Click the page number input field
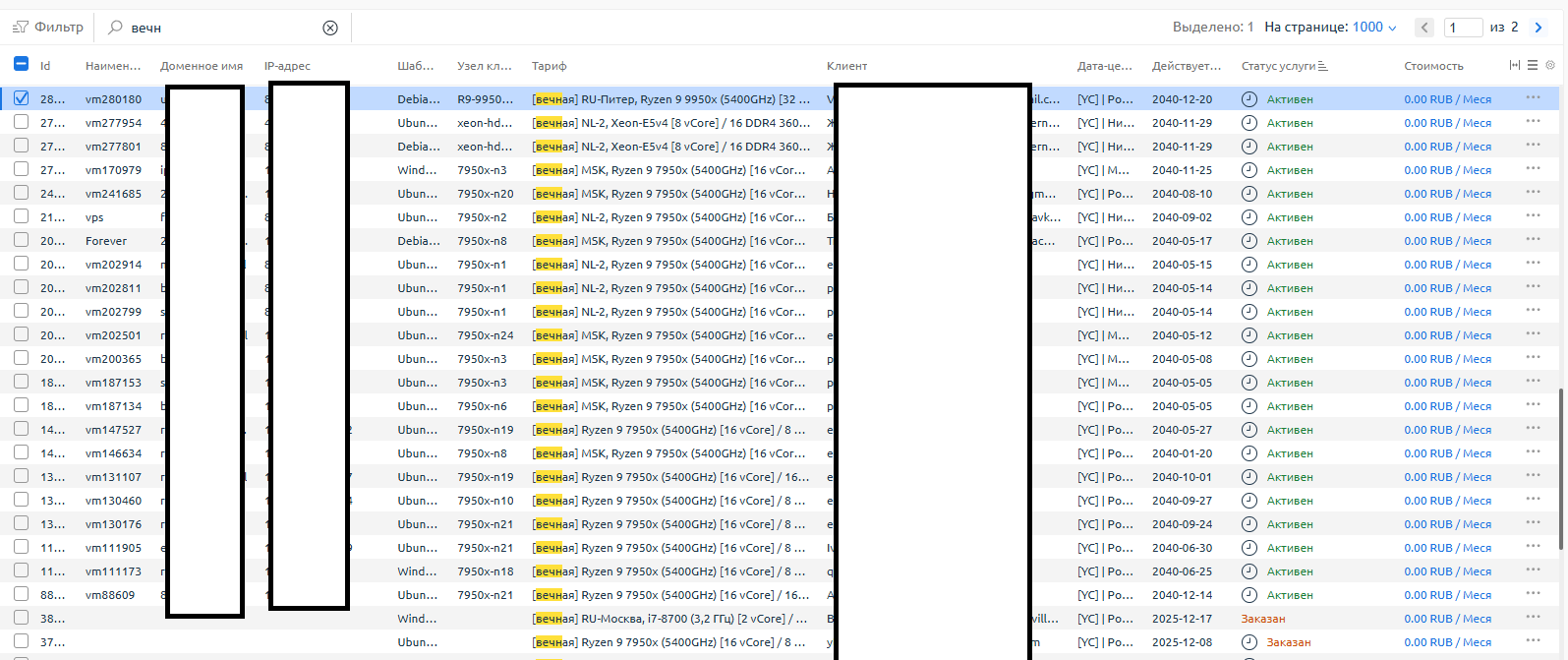Viewport: 1568px width, 660px height. 1462,28
